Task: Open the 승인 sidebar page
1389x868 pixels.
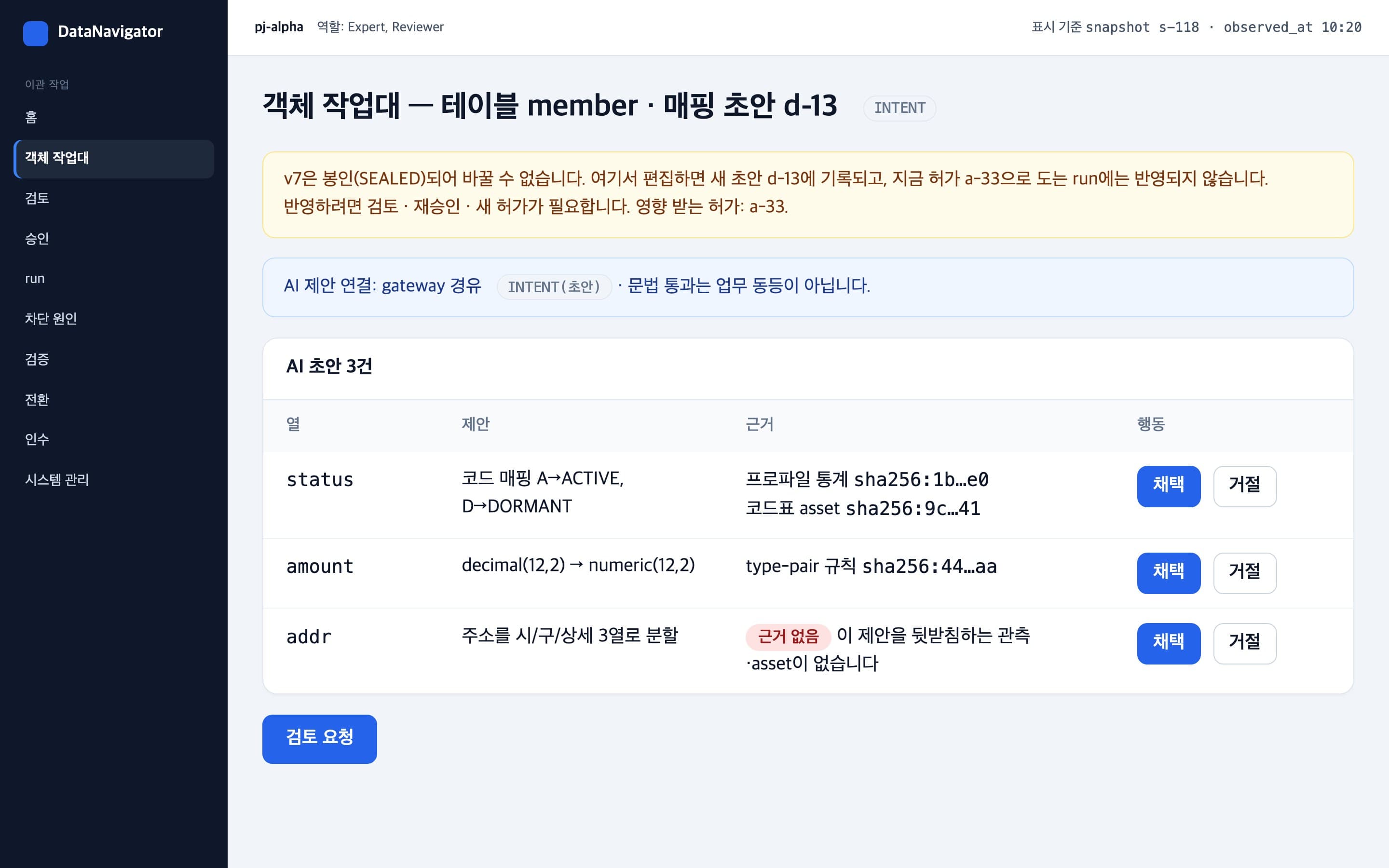Action: pyautogui.click(x=114, y=239)
